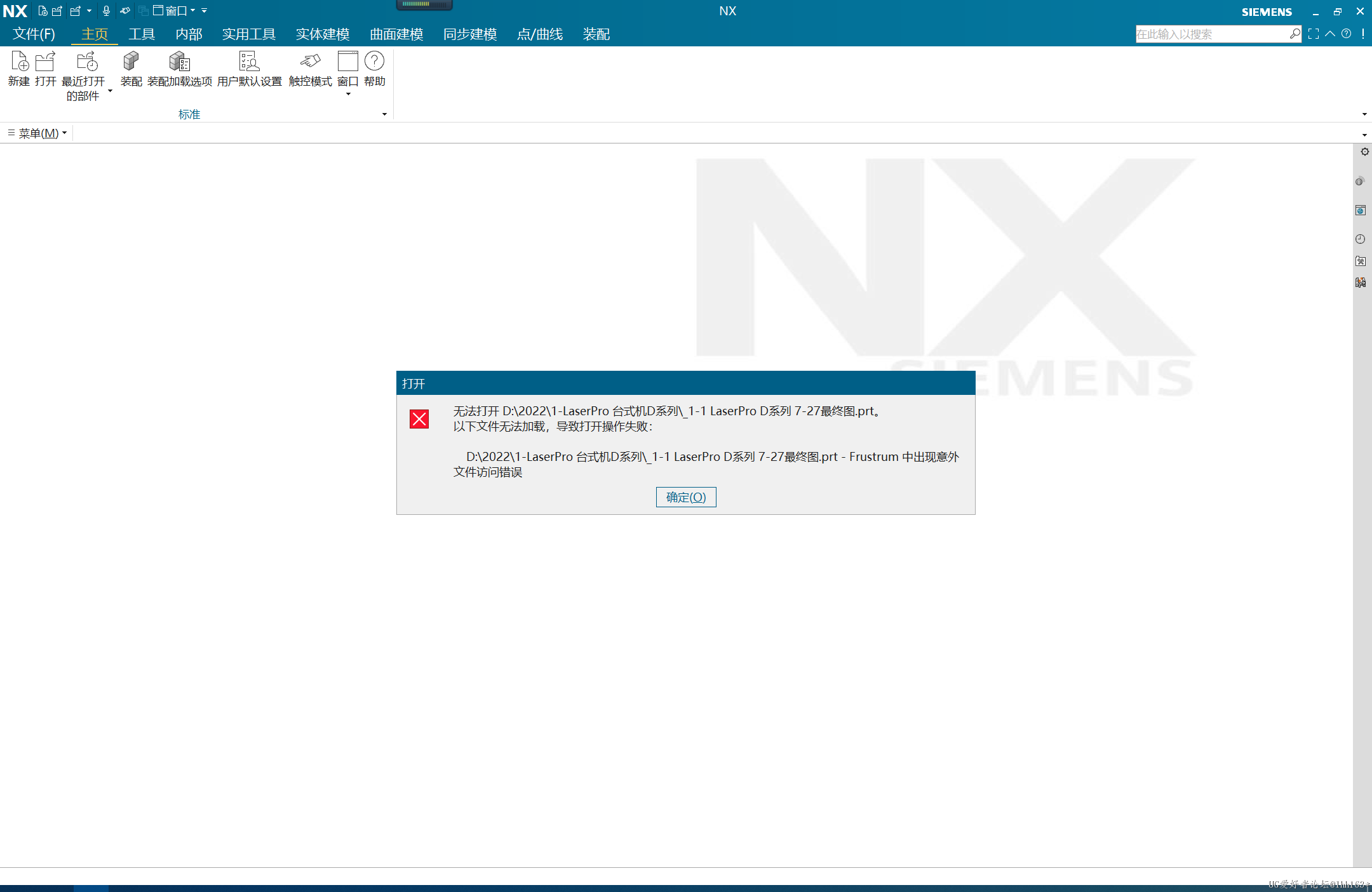Click the magnifier search icon

pos(1295,34)
